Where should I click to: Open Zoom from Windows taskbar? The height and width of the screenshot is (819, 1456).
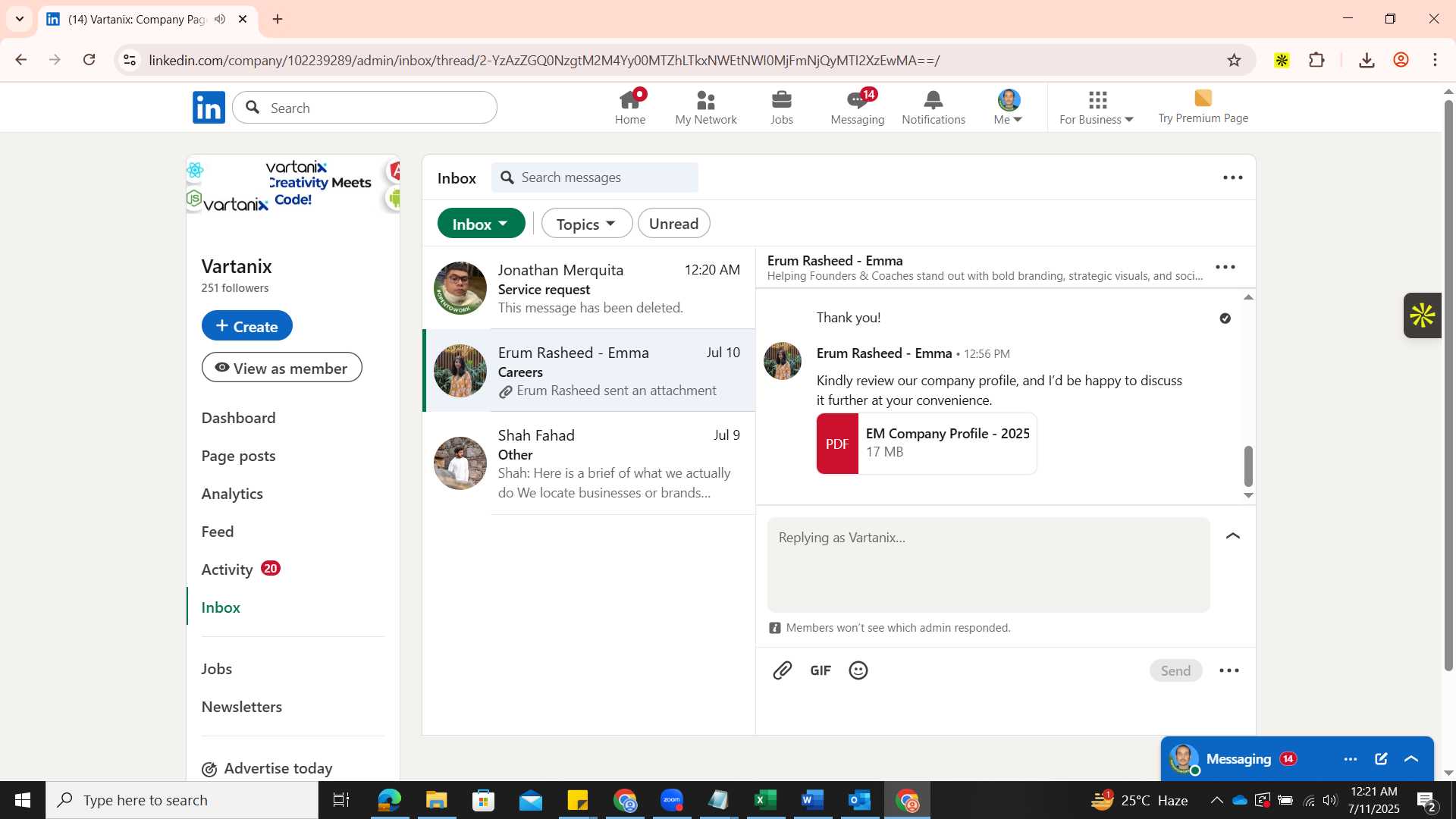click(x=672, y=800)
